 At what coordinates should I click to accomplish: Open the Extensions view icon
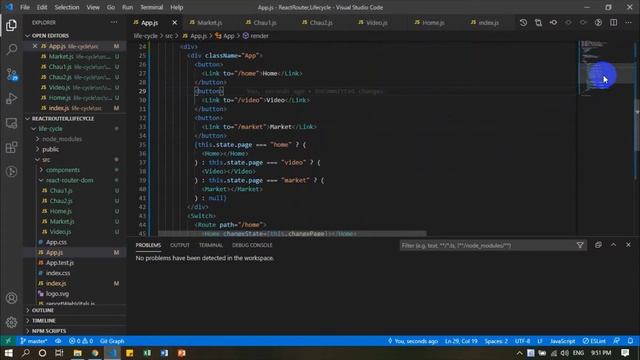tap(11, 147)
